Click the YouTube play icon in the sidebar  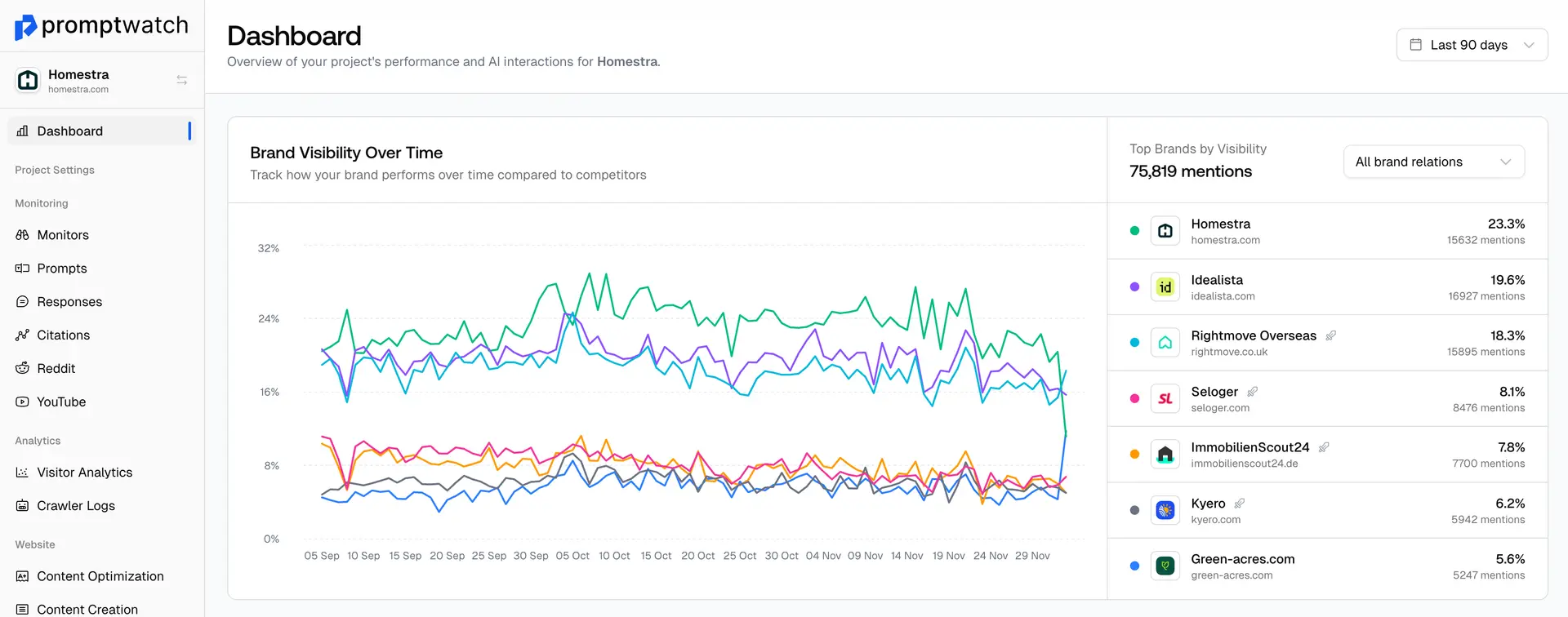pyautogui.click(x=22, y=402)
